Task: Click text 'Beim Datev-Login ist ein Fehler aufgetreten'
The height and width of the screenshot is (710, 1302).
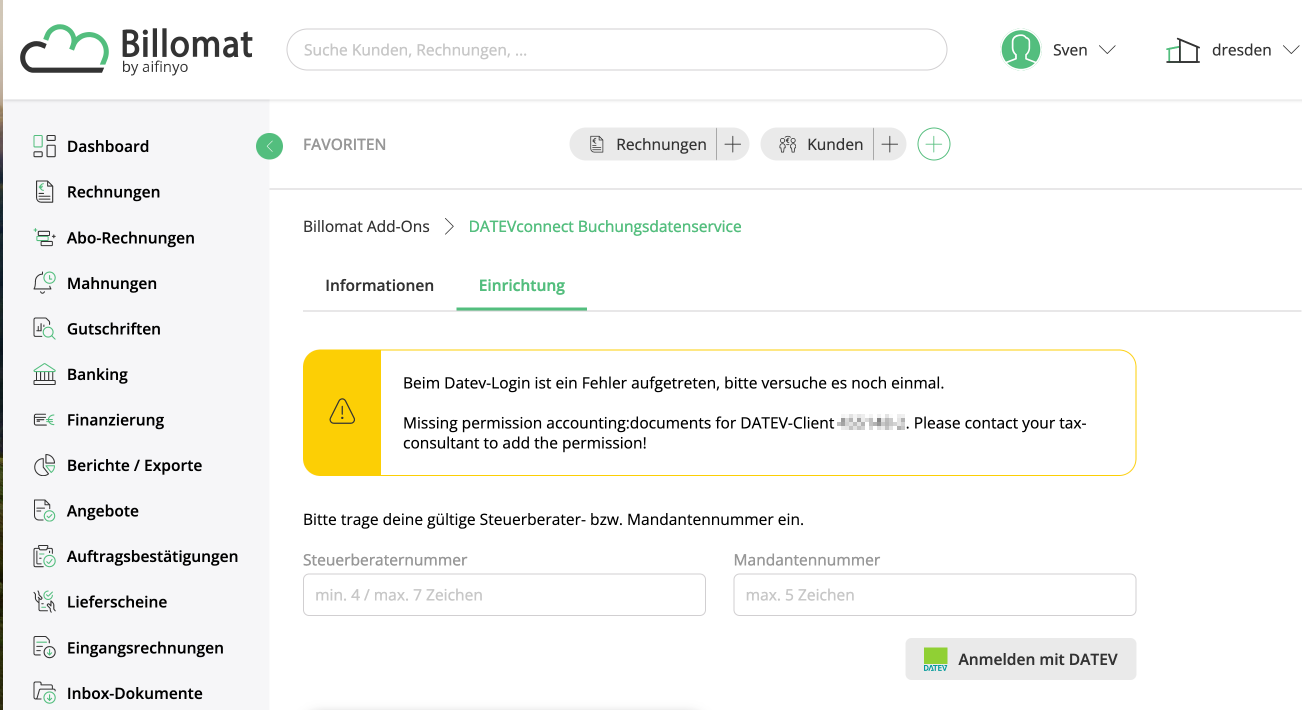Action: click(562, 383)
